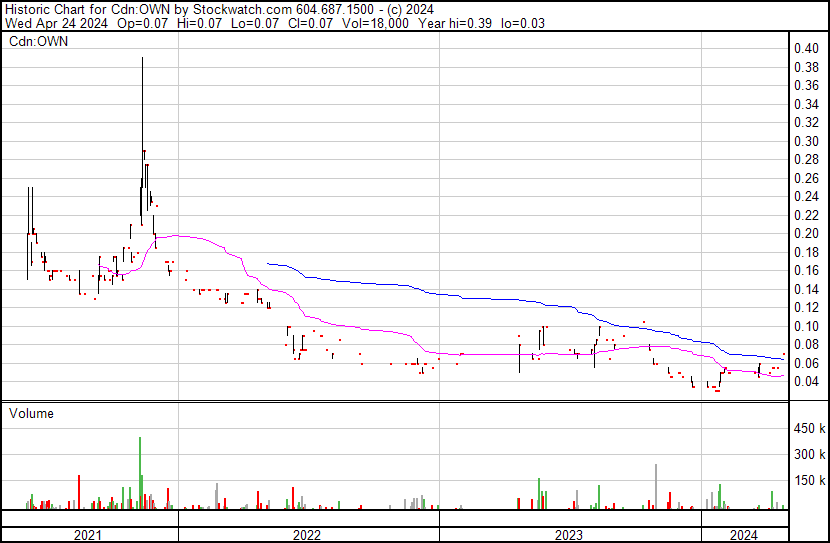830x543 pixels.
Task: Click the Year hi=0.39 readout
Action: tap(455, 23)
